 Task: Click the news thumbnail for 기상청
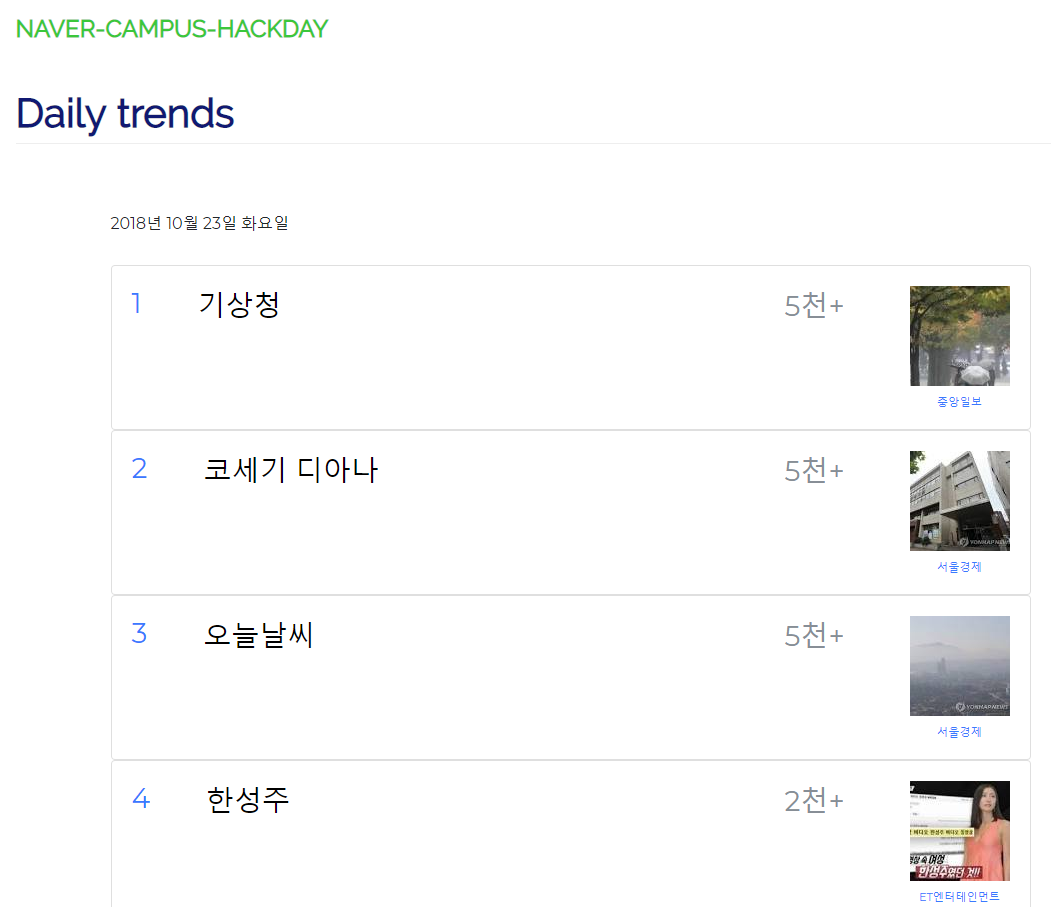959,335
